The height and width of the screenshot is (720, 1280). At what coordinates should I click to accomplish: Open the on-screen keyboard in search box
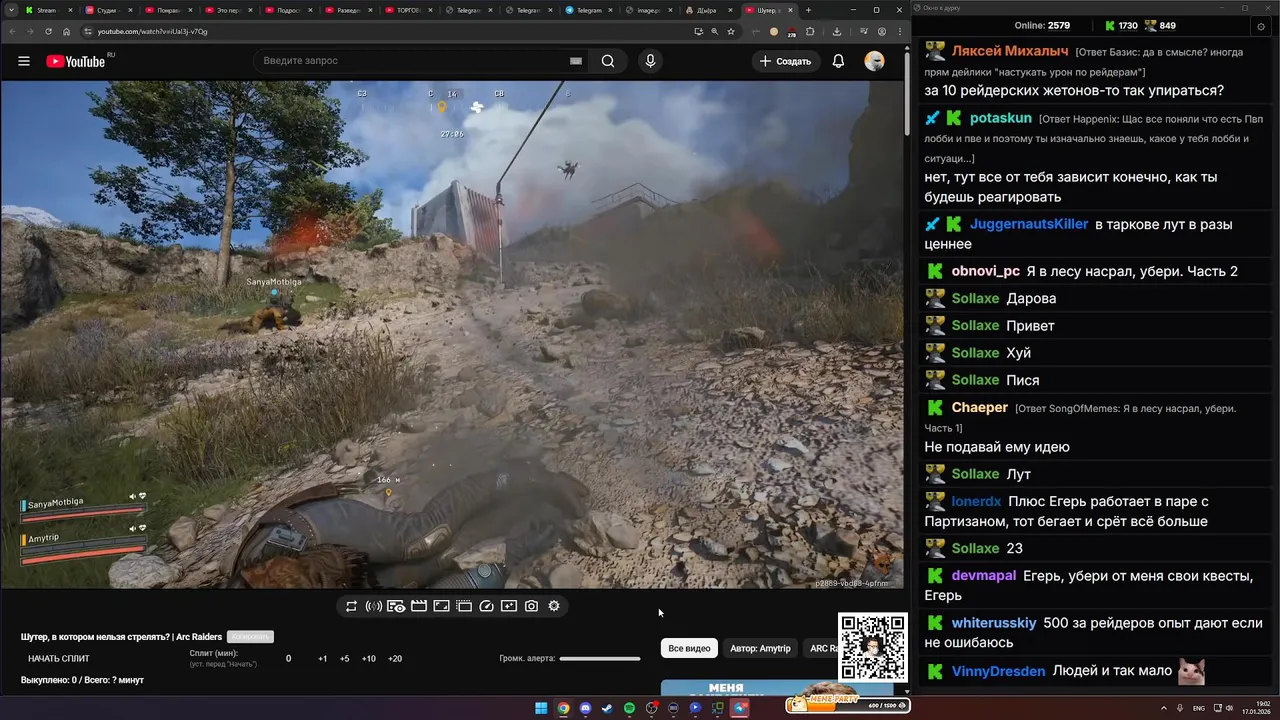coord(576,61)
